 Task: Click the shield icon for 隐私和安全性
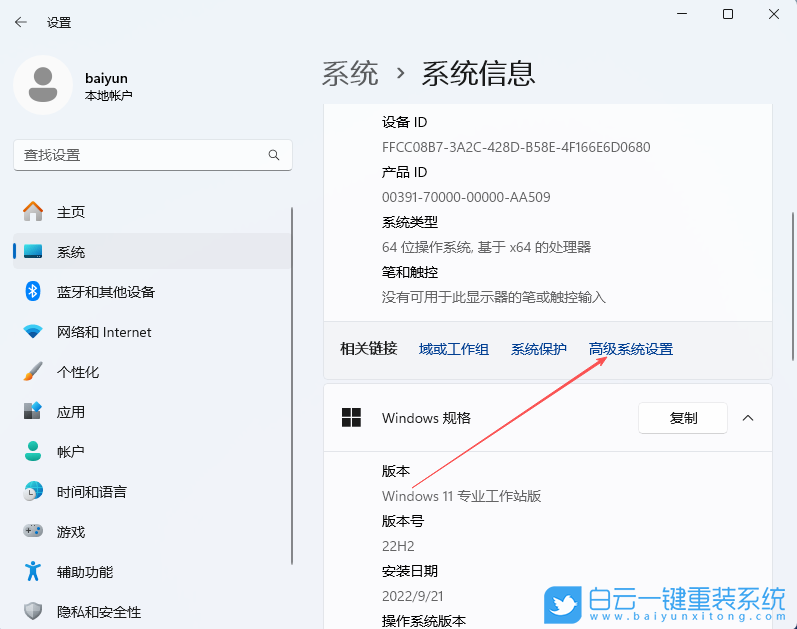pos(33,611)
